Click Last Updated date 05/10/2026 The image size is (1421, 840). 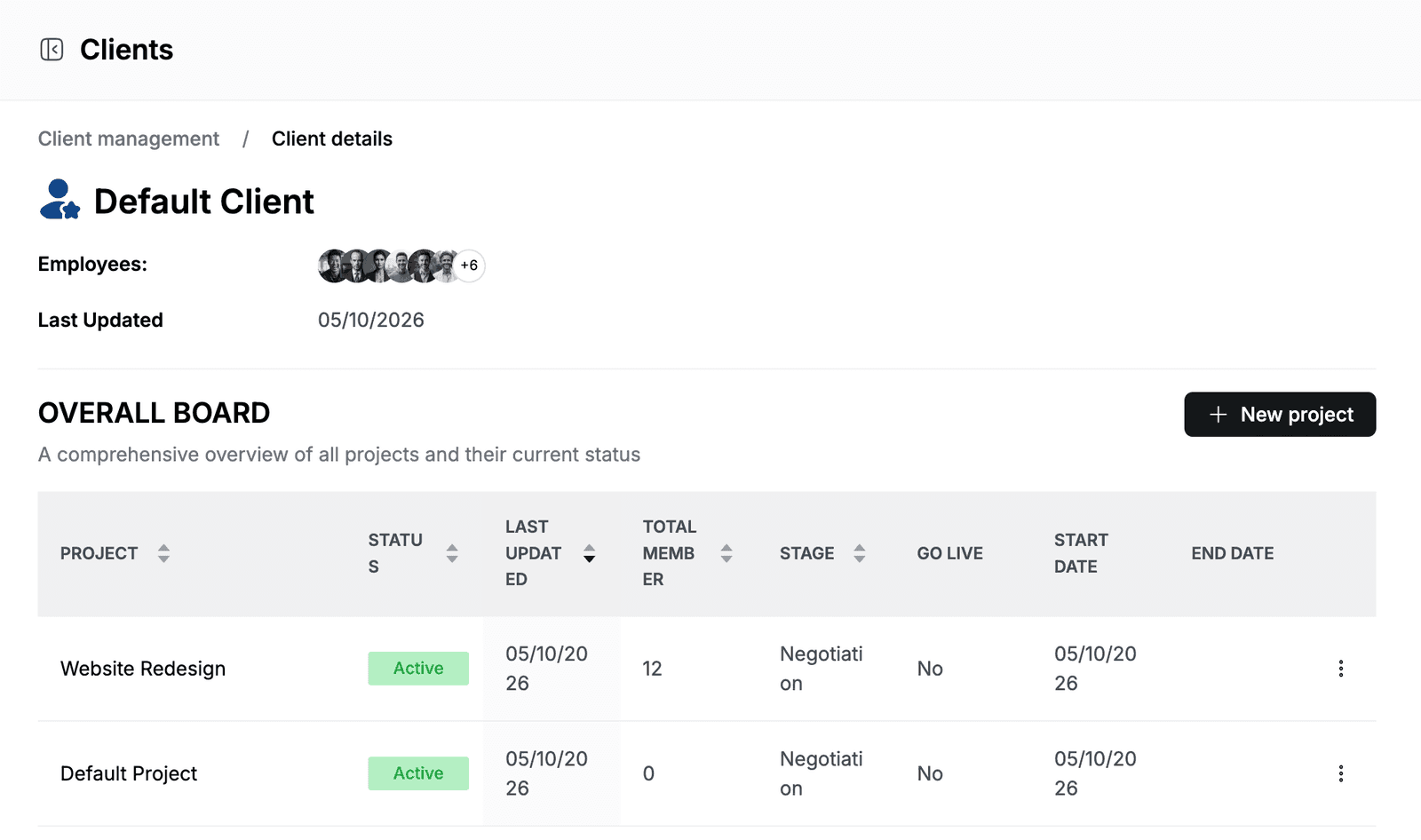(371, 320)
